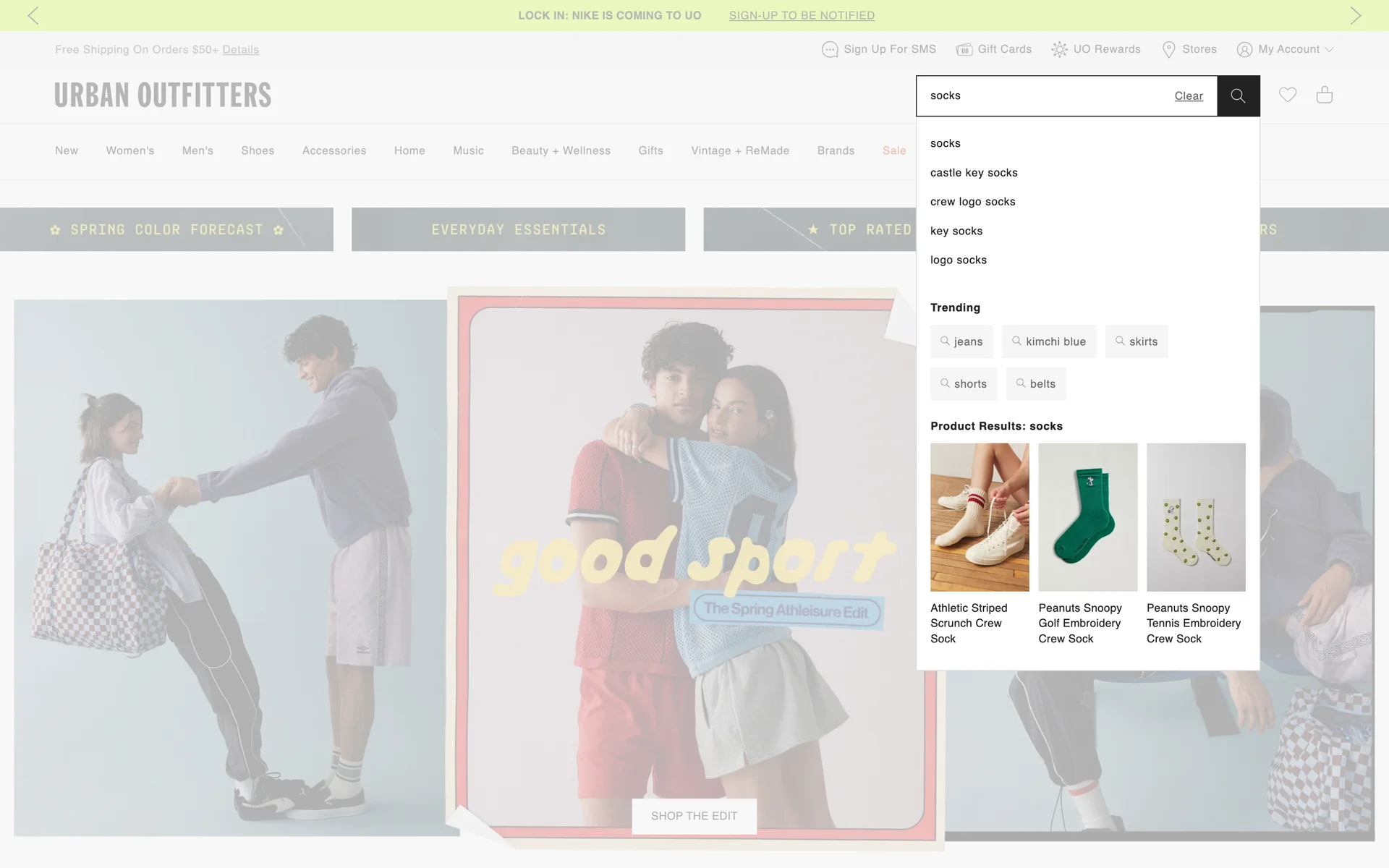Go to UO Rewards

[x=1095, y=49]
